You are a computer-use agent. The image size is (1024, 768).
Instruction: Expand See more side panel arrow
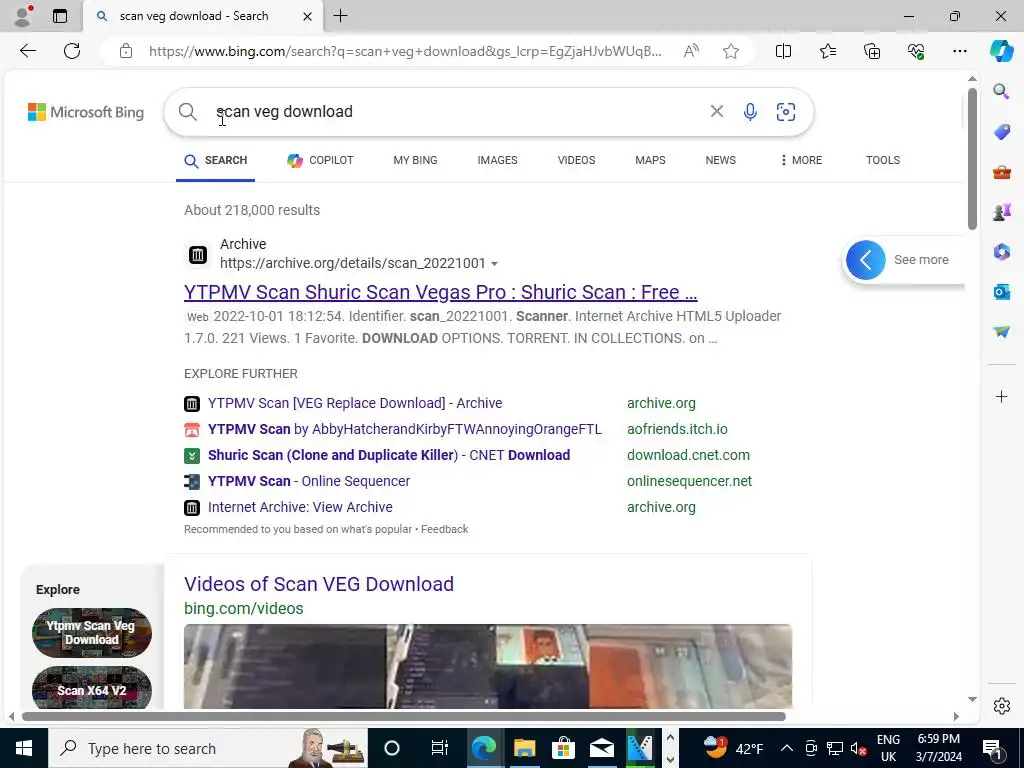(865, 260)
